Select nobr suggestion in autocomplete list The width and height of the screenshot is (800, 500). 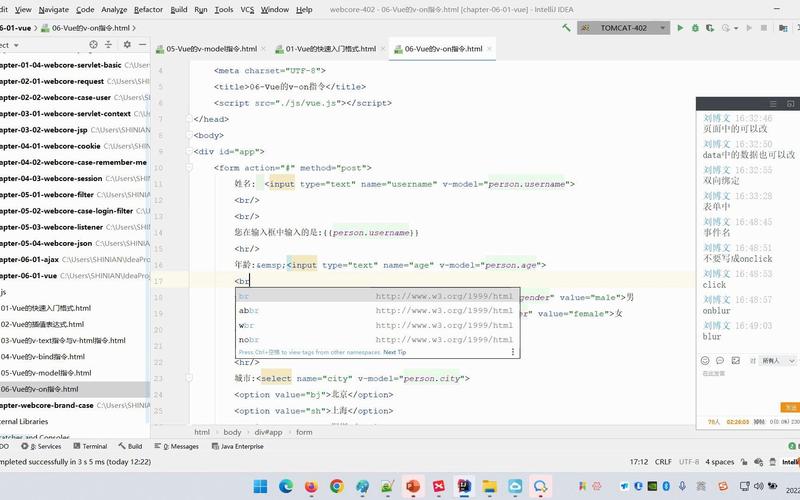[378, 339]
